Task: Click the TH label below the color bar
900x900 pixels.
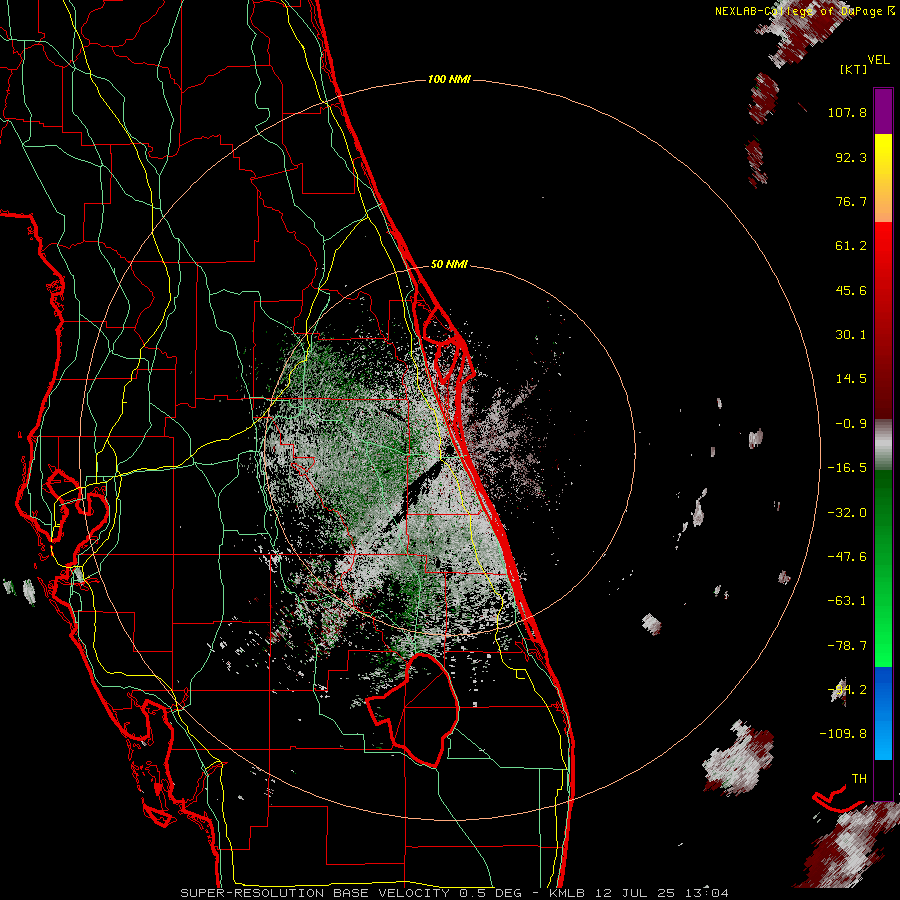Action: coord(859,779)
